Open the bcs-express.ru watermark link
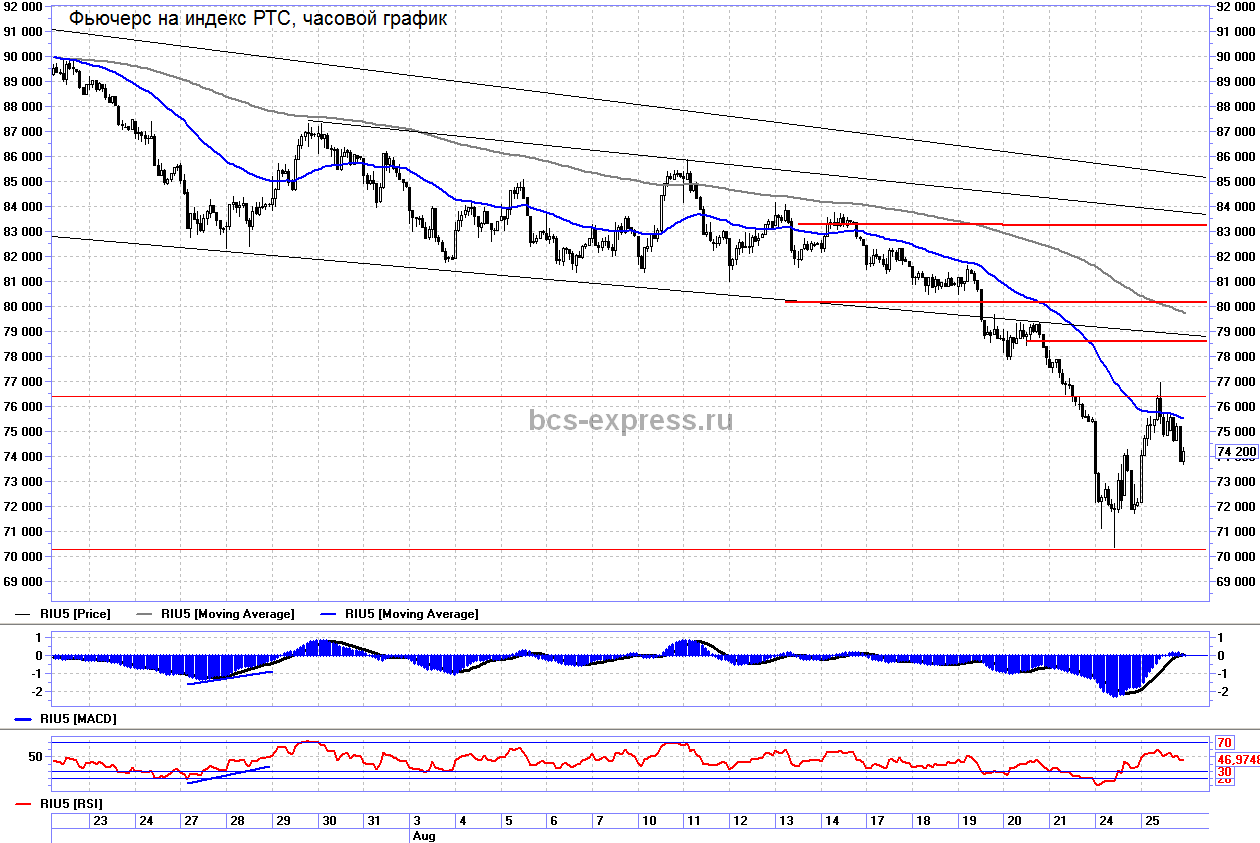Viewport: 1260px width, 843px height. [x=630, y=420]
